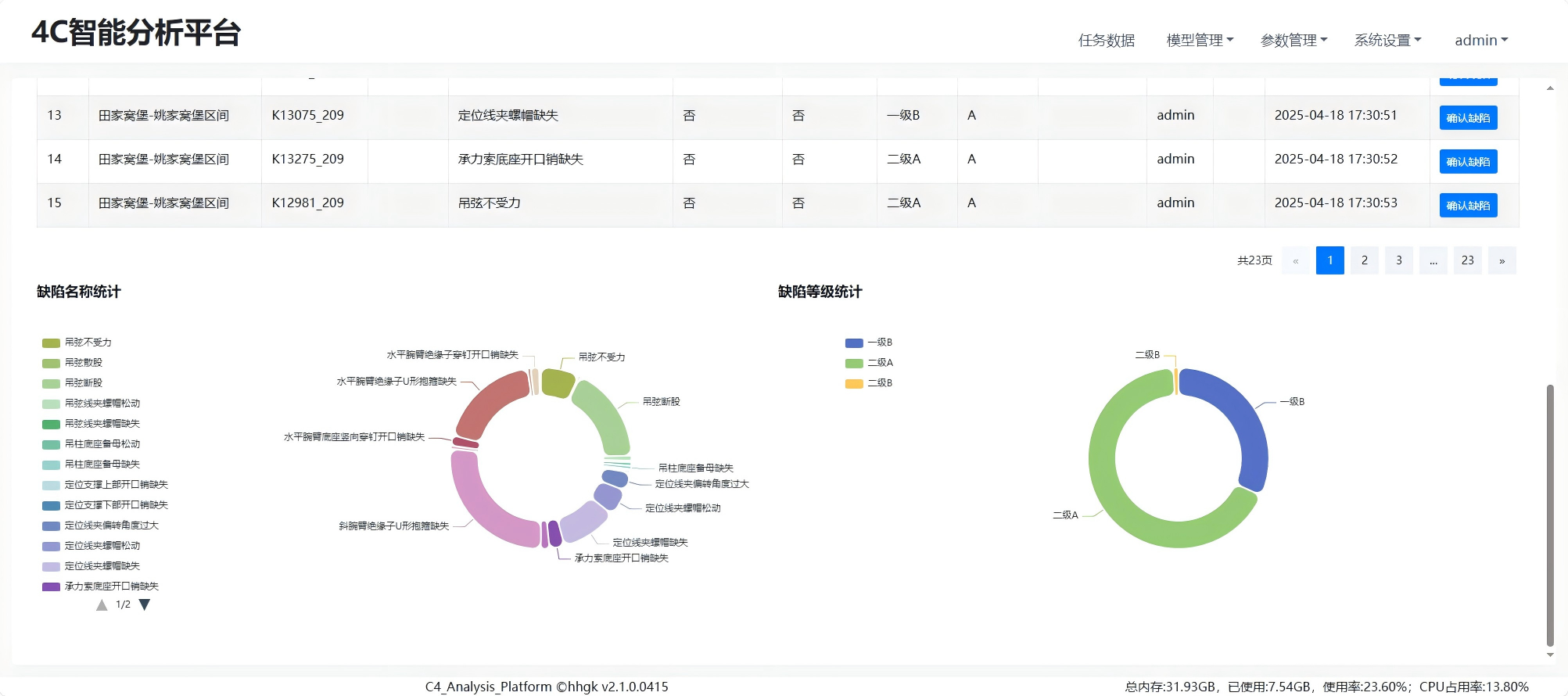The image size is (1568, 696).
Task: Expand the 系统设置 dropdown menu
Action: tap(1387, 40)
